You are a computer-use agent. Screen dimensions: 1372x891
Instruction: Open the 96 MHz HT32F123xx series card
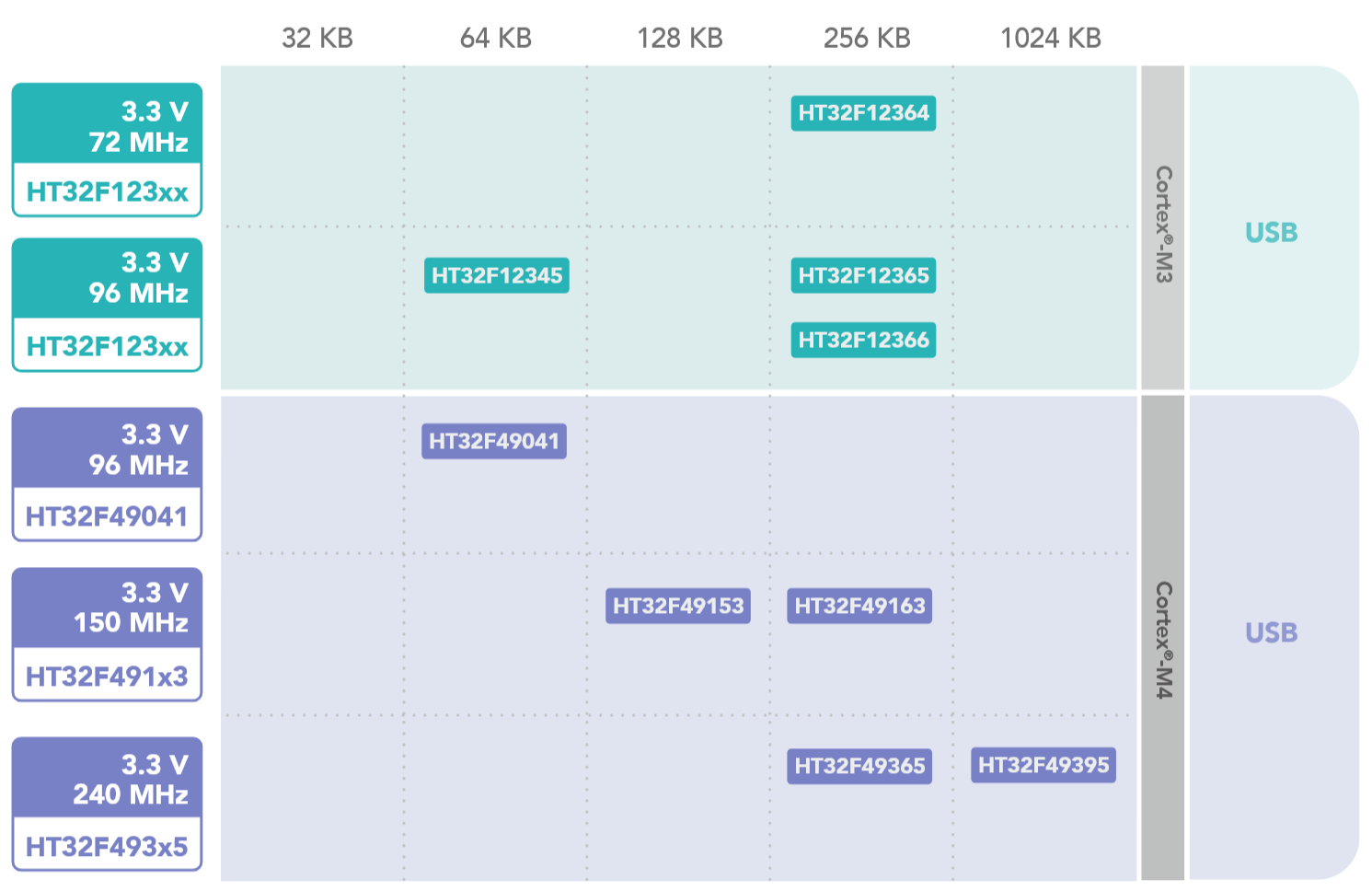point(107,305)
